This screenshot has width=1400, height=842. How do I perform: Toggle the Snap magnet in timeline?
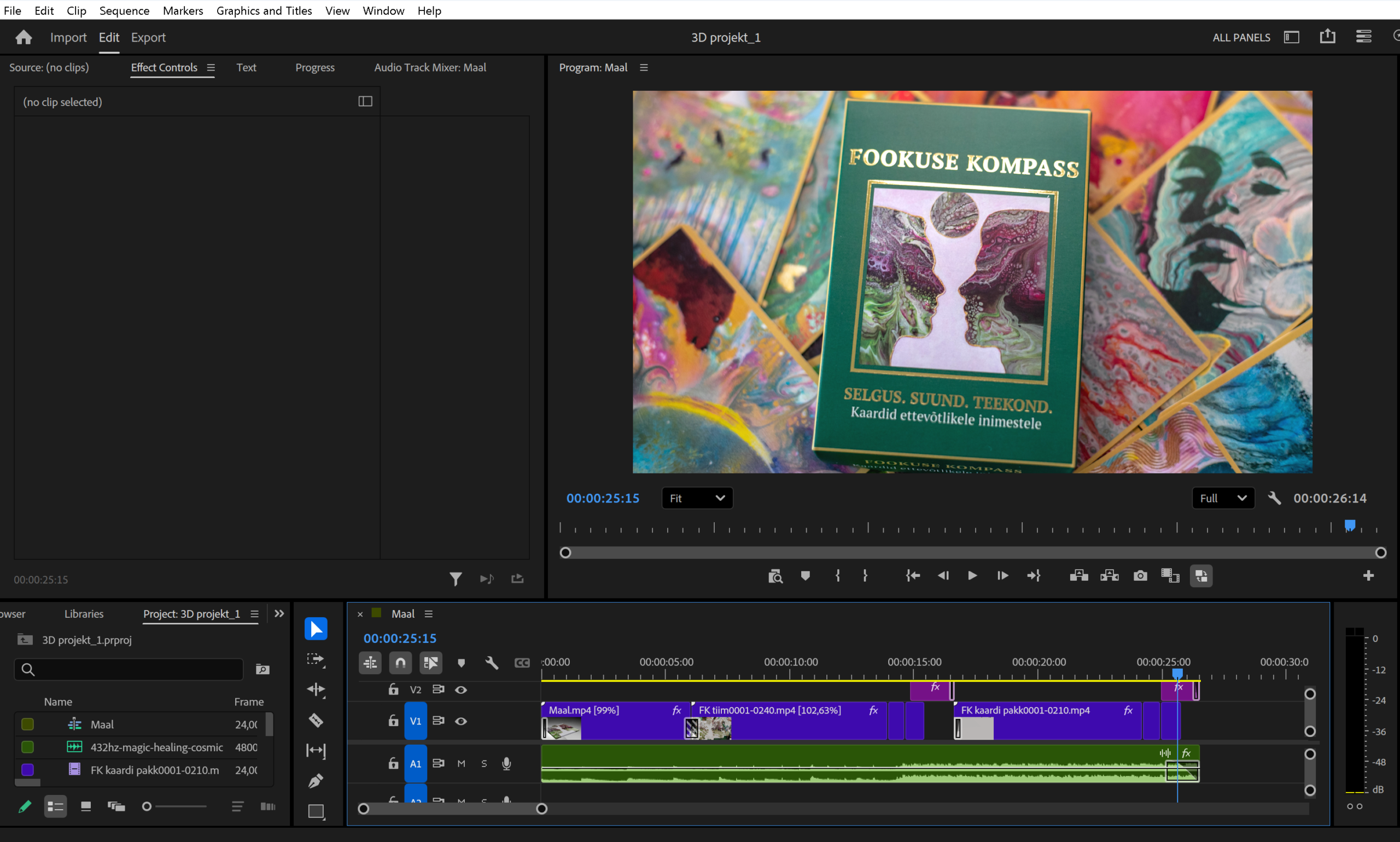[x=400, y=663]
